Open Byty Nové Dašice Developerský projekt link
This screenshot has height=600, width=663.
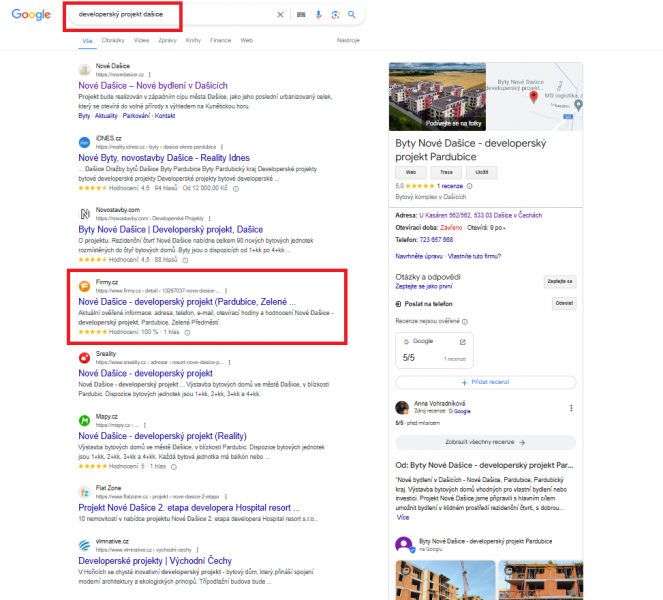point(170,229)
